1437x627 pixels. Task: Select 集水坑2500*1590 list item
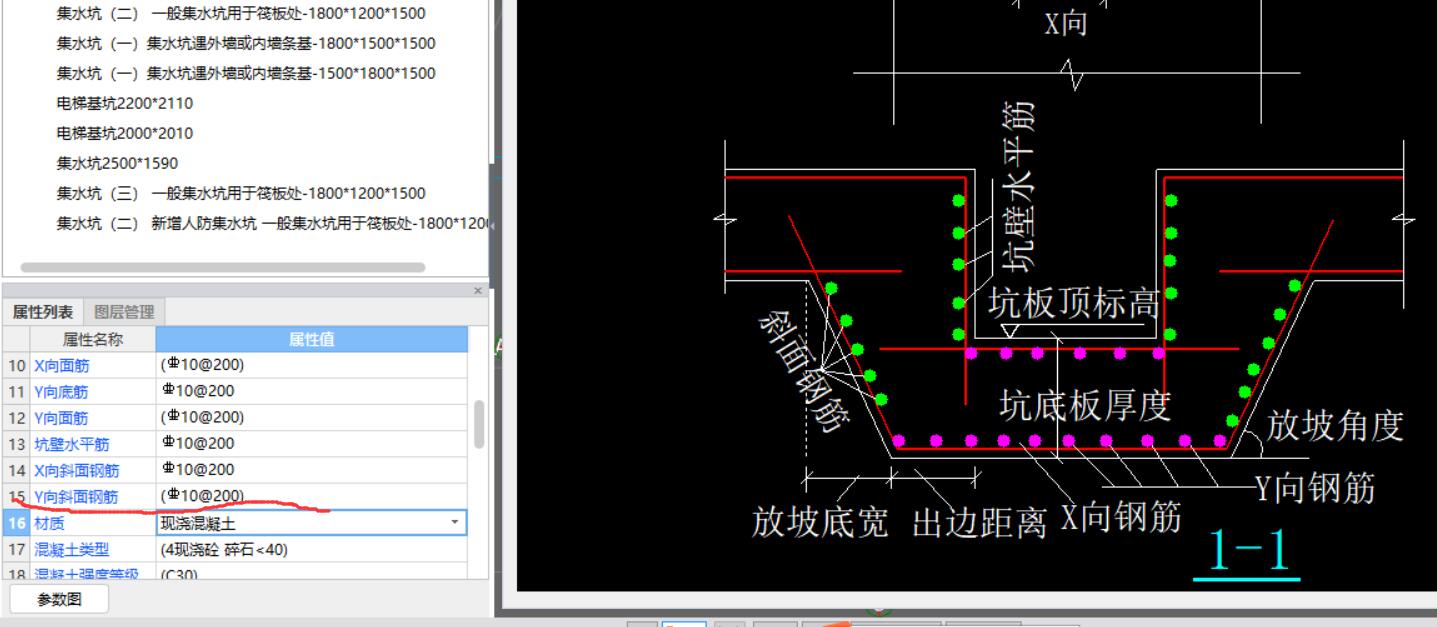117,163
